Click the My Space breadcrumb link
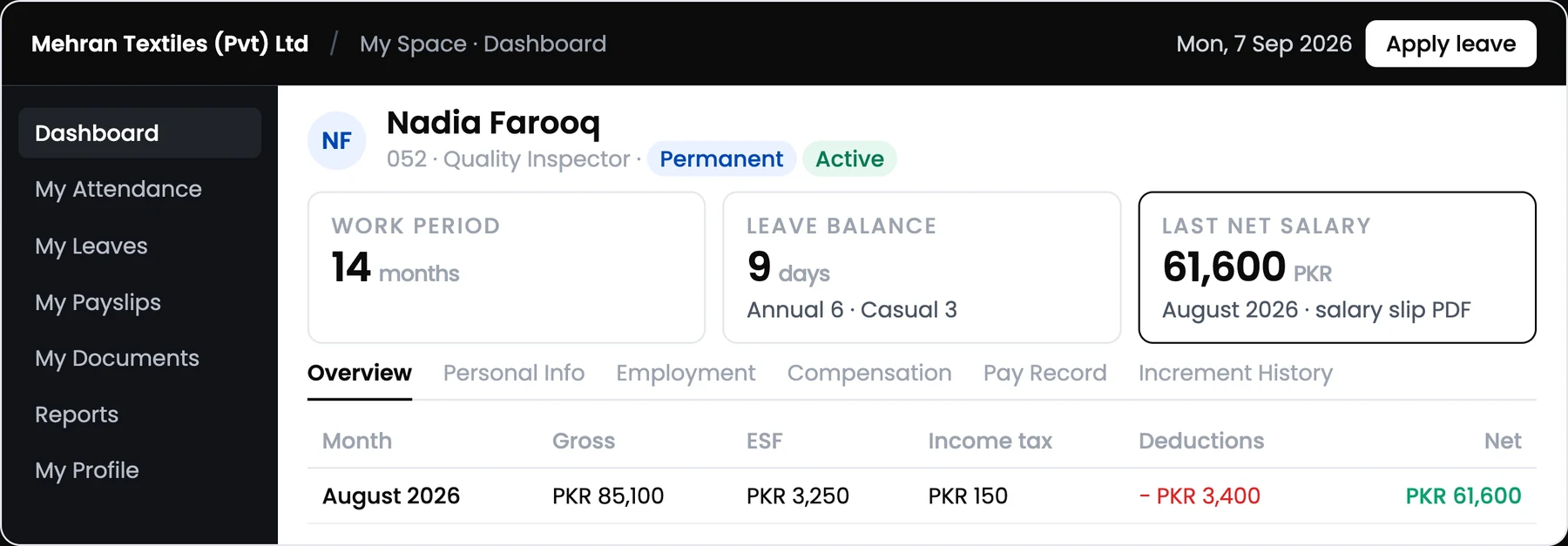This screenshot has height=546, width=1568. (413, 44)
